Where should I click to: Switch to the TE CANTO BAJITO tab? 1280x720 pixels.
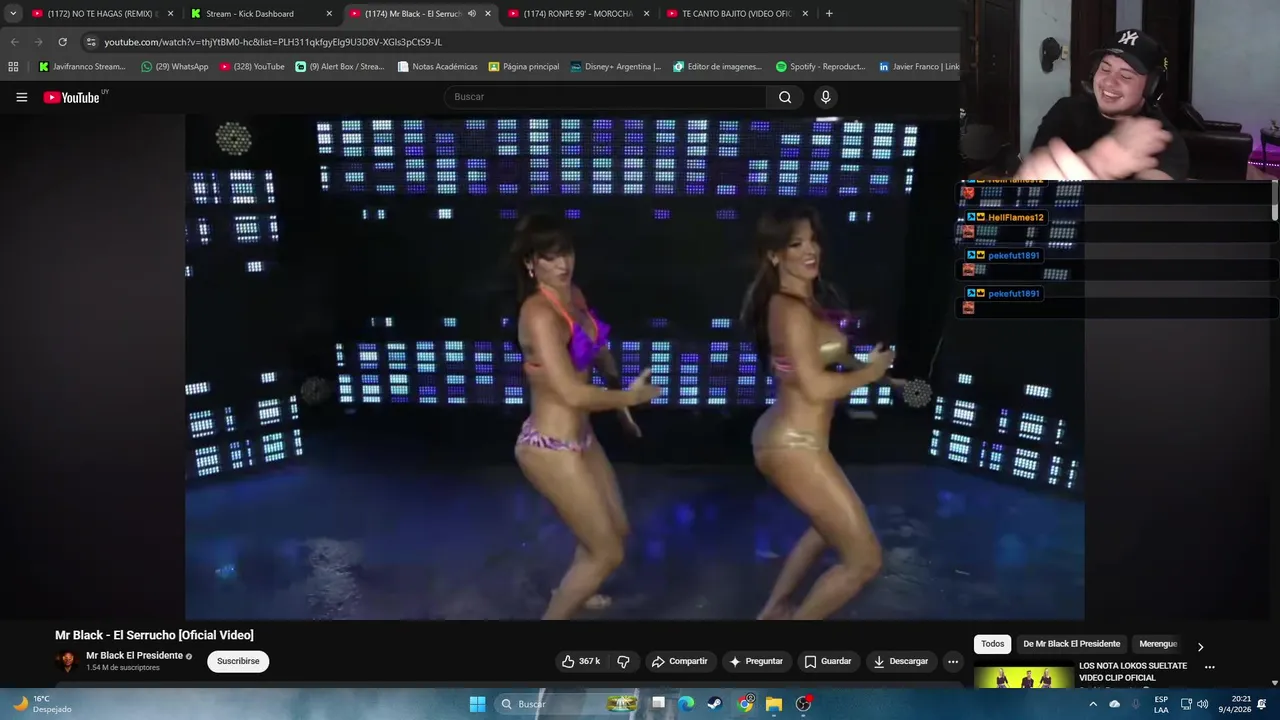coord(736,14)
